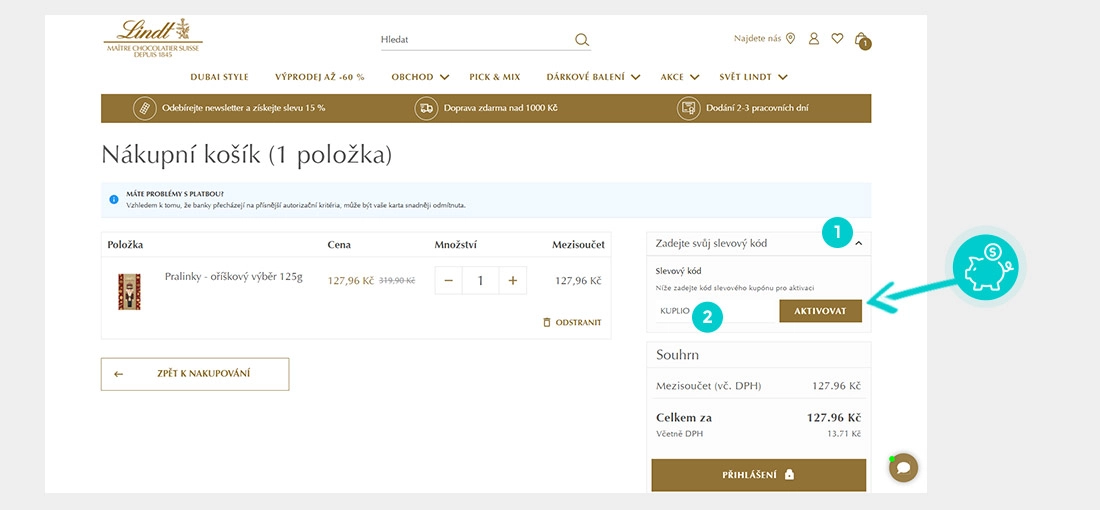Click the delivery time parcel icon
This screenshot has height=510, width=1100.
click(x=688, y=109)
